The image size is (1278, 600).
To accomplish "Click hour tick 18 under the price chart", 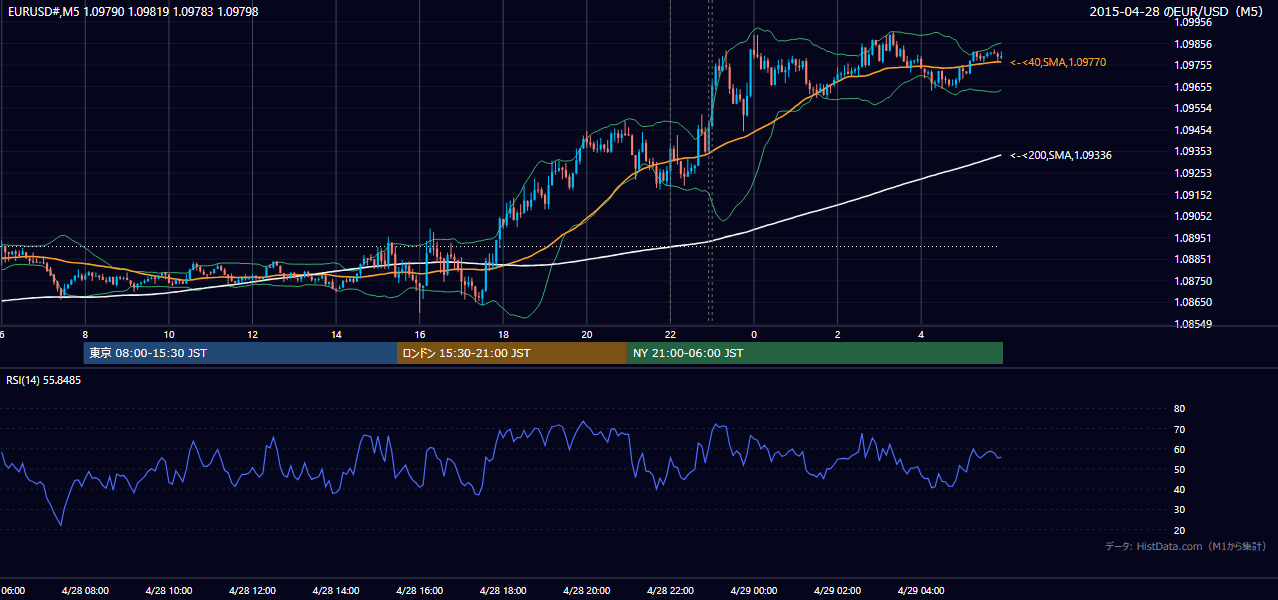I will 503,334.
